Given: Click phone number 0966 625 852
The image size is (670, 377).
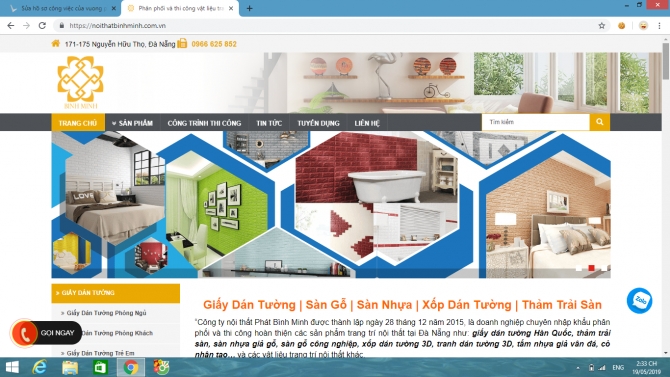Looking at the screenshot, I should pos(214,44).
